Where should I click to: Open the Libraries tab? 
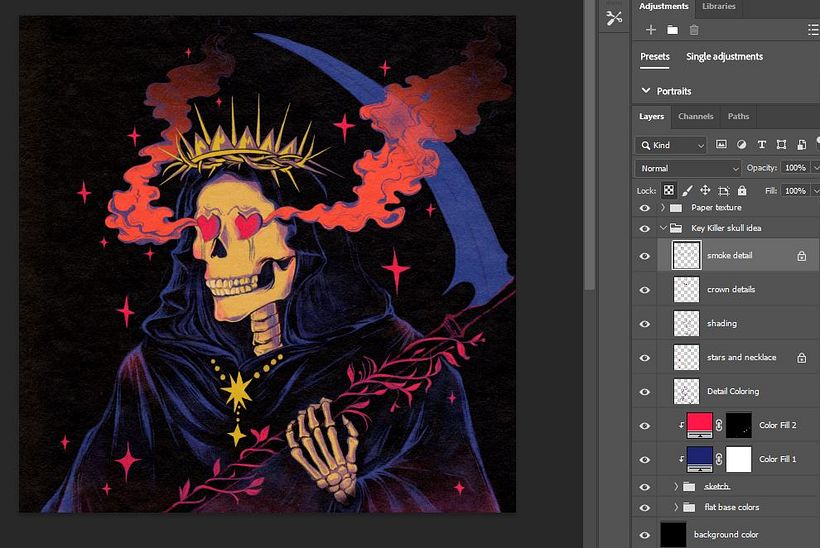pyautogui.click(x=718, y=6)
